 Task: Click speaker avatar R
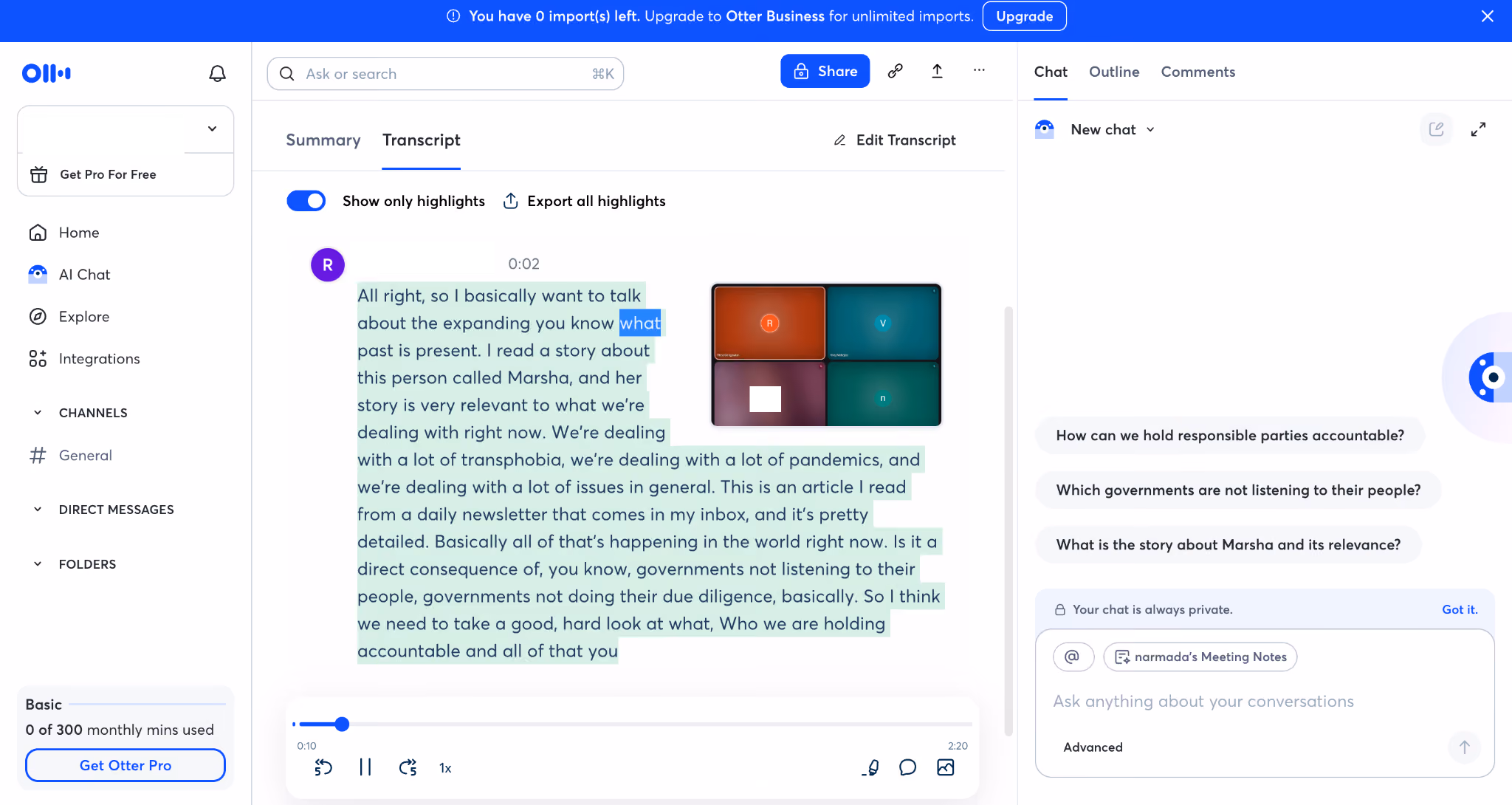click(x=328, y=264)
